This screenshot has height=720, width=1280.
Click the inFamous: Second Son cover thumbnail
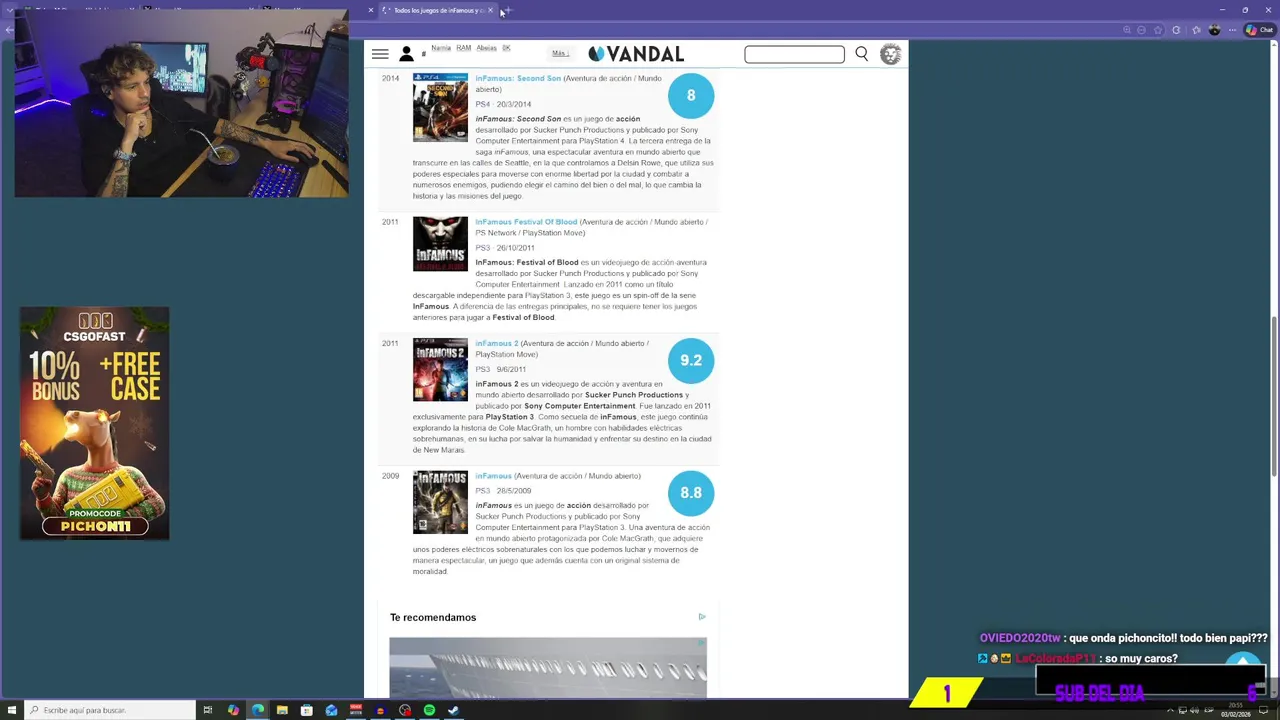click(440, 107)
